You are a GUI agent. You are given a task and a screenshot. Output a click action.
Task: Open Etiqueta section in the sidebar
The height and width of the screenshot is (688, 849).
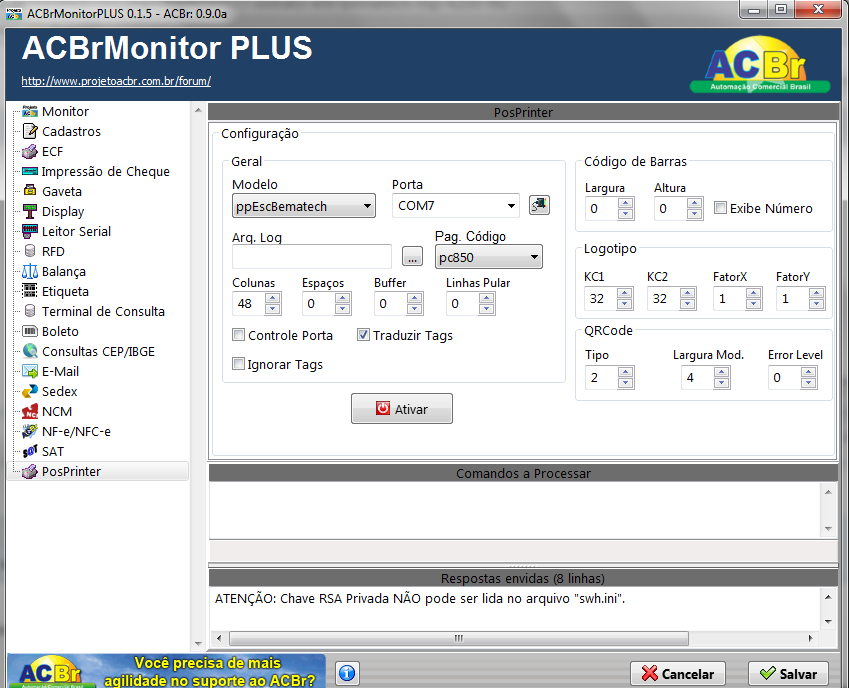tap(65, 292)
